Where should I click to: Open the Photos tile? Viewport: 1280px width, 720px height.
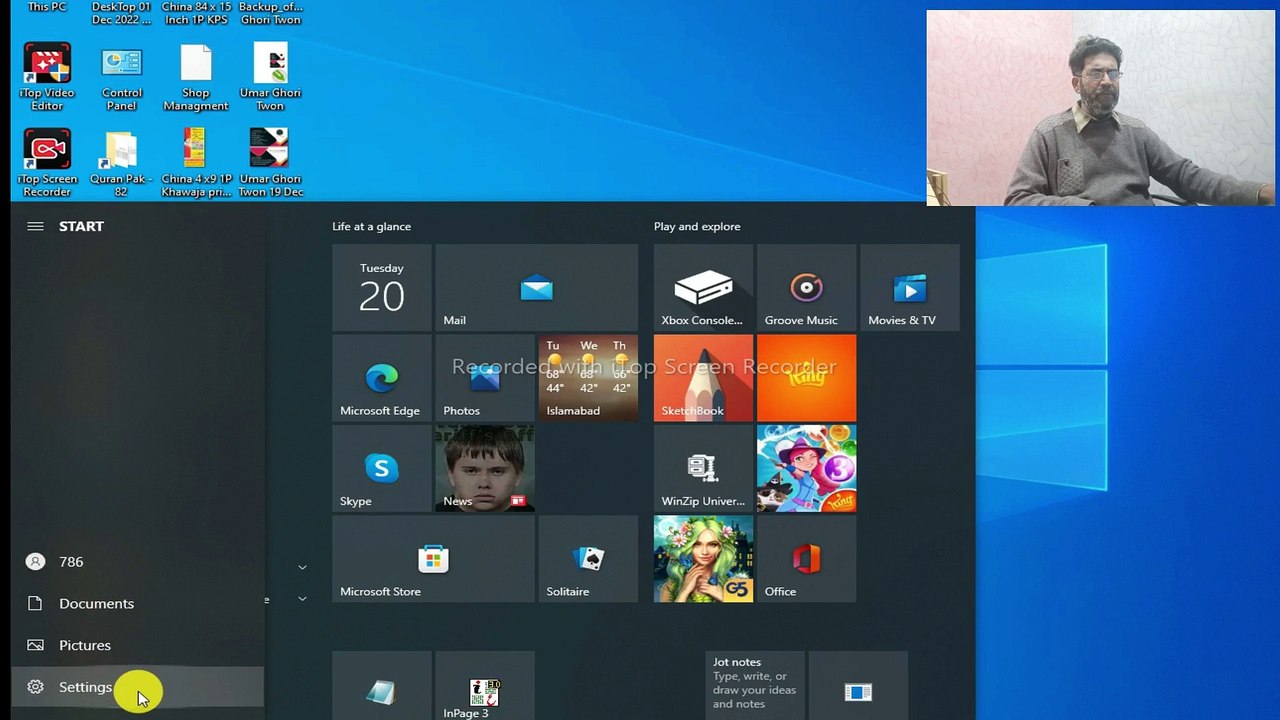click(x=485, y=378)
